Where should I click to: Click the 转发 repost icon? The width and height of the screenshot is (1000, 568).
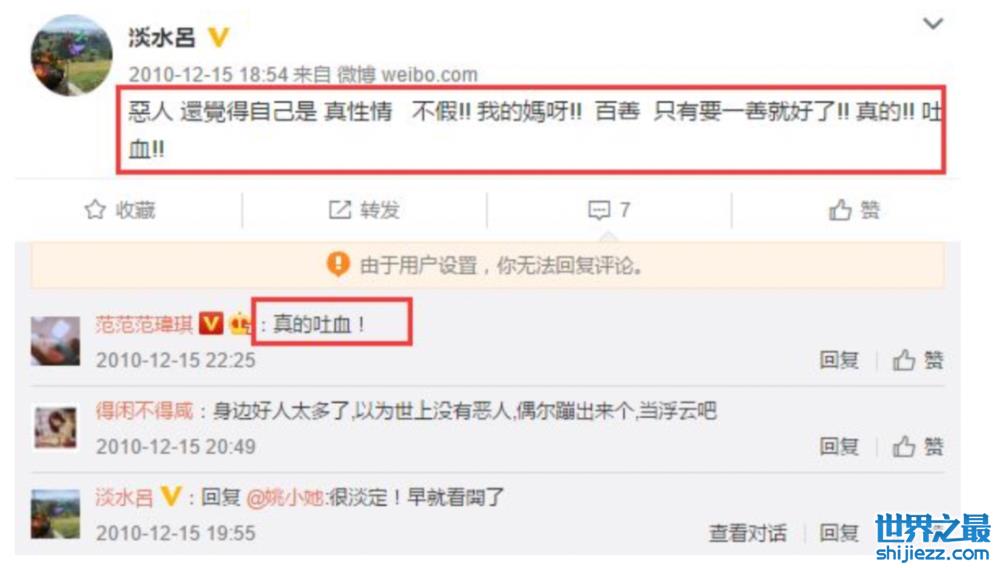(x=339, y=209)
